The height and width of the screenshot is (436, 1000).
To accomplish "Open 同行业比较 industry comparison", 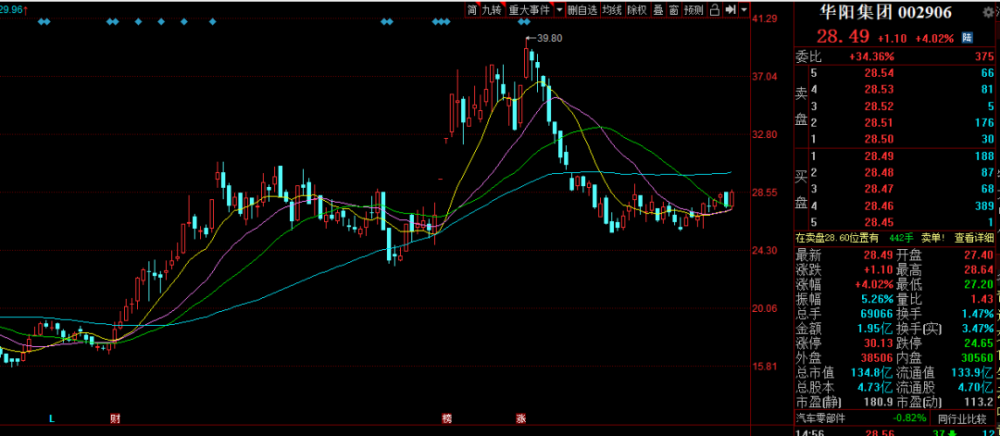I will click(x=961, y=419).
